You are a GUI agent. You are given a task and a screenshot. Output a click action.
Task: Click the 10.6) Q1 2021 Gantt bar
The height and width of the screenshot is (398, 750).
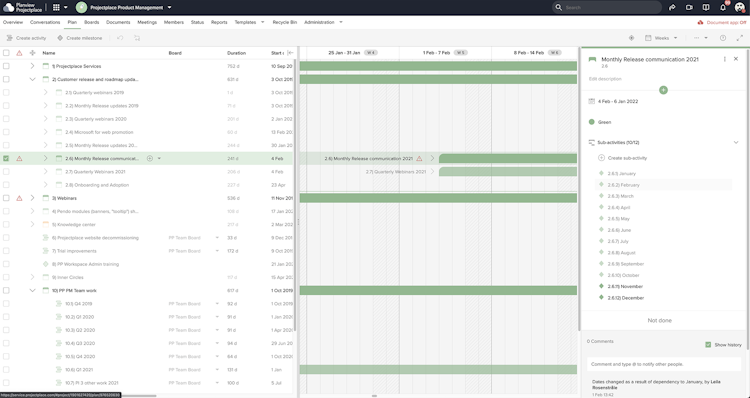click(x=438, y=369)
